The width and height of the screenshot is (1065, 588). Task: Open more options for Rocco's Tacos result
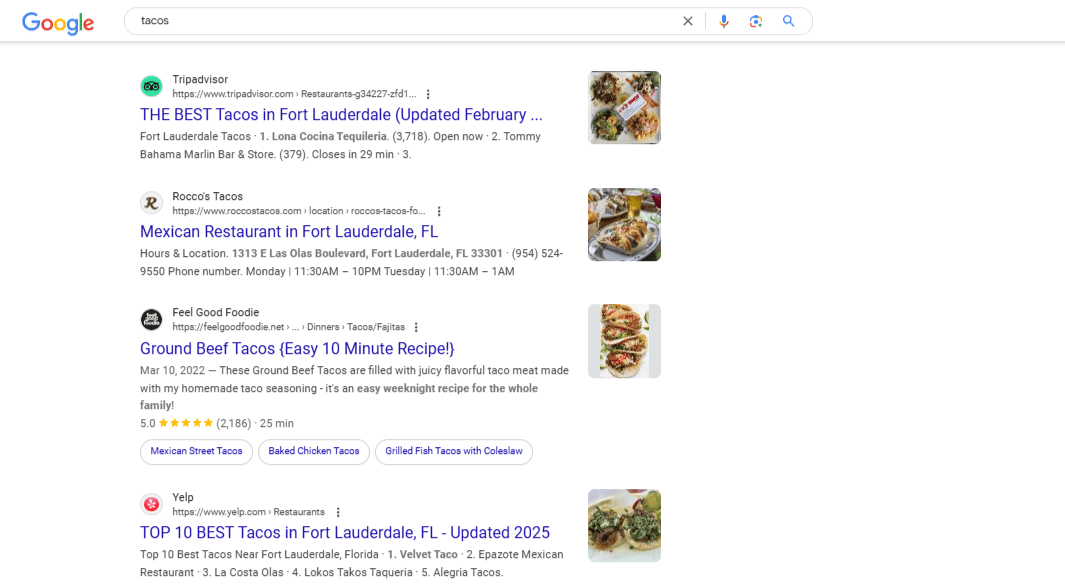[439, 211]
